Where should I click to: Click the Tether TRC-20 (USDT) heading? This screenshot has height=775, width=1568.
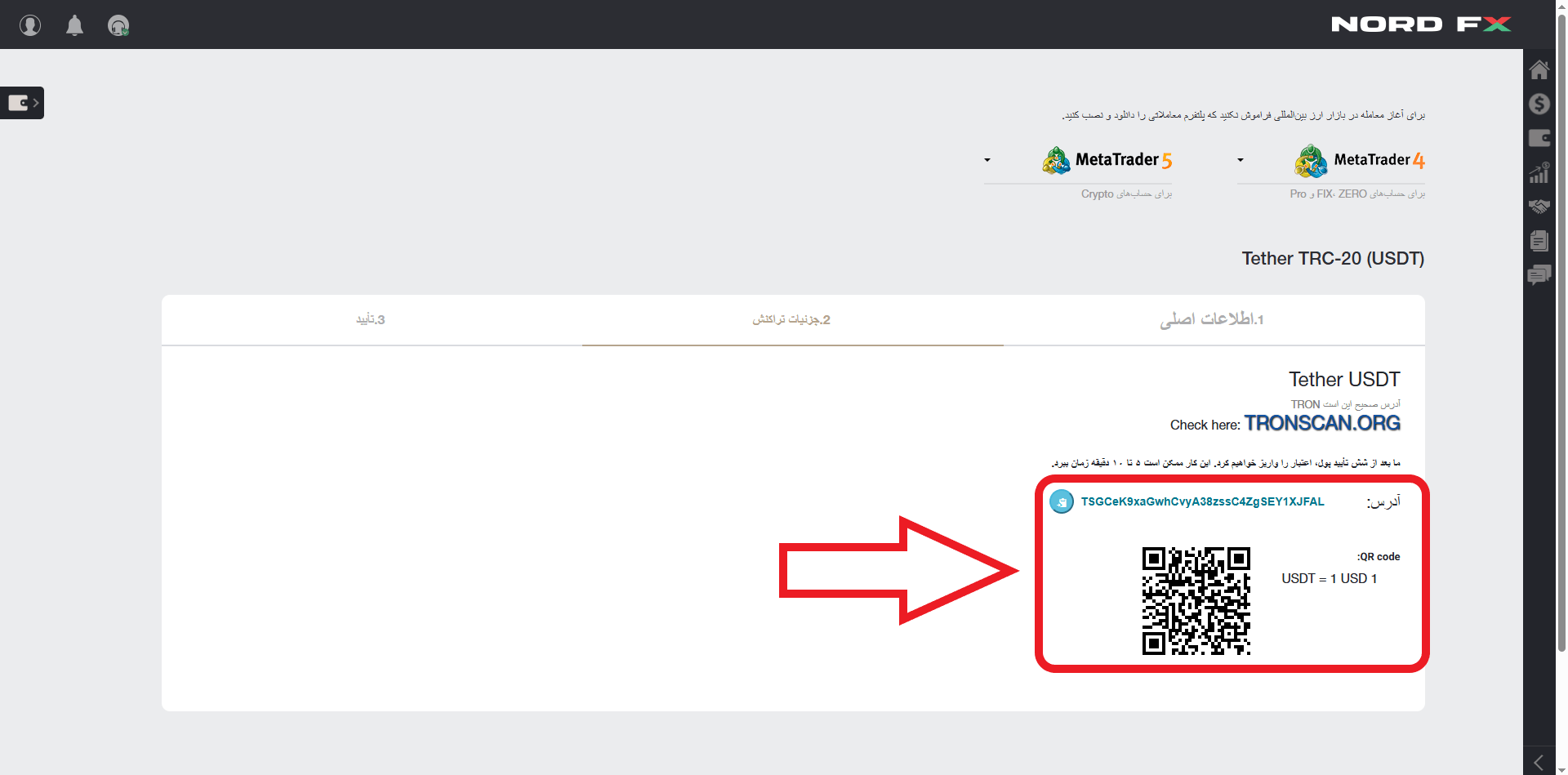tap(1333, 259)
